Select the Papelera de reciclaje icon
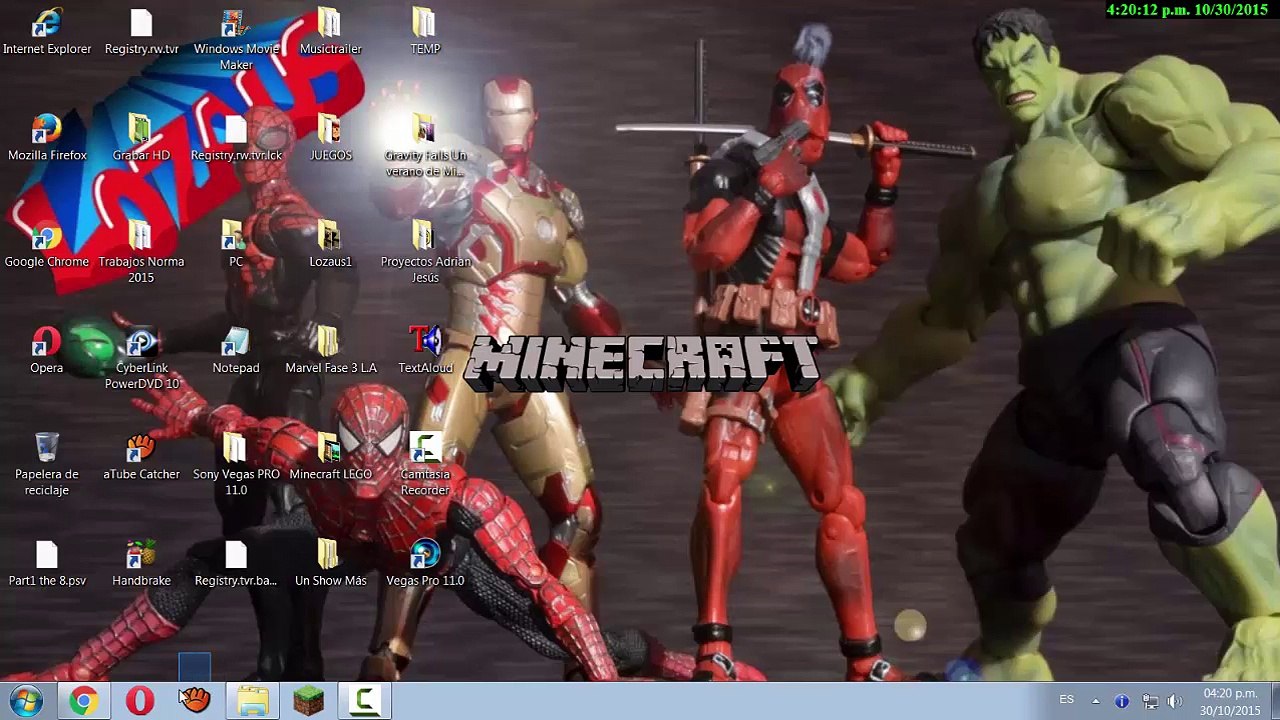This screenshot has height=720, width=1280. coord(47,465)
